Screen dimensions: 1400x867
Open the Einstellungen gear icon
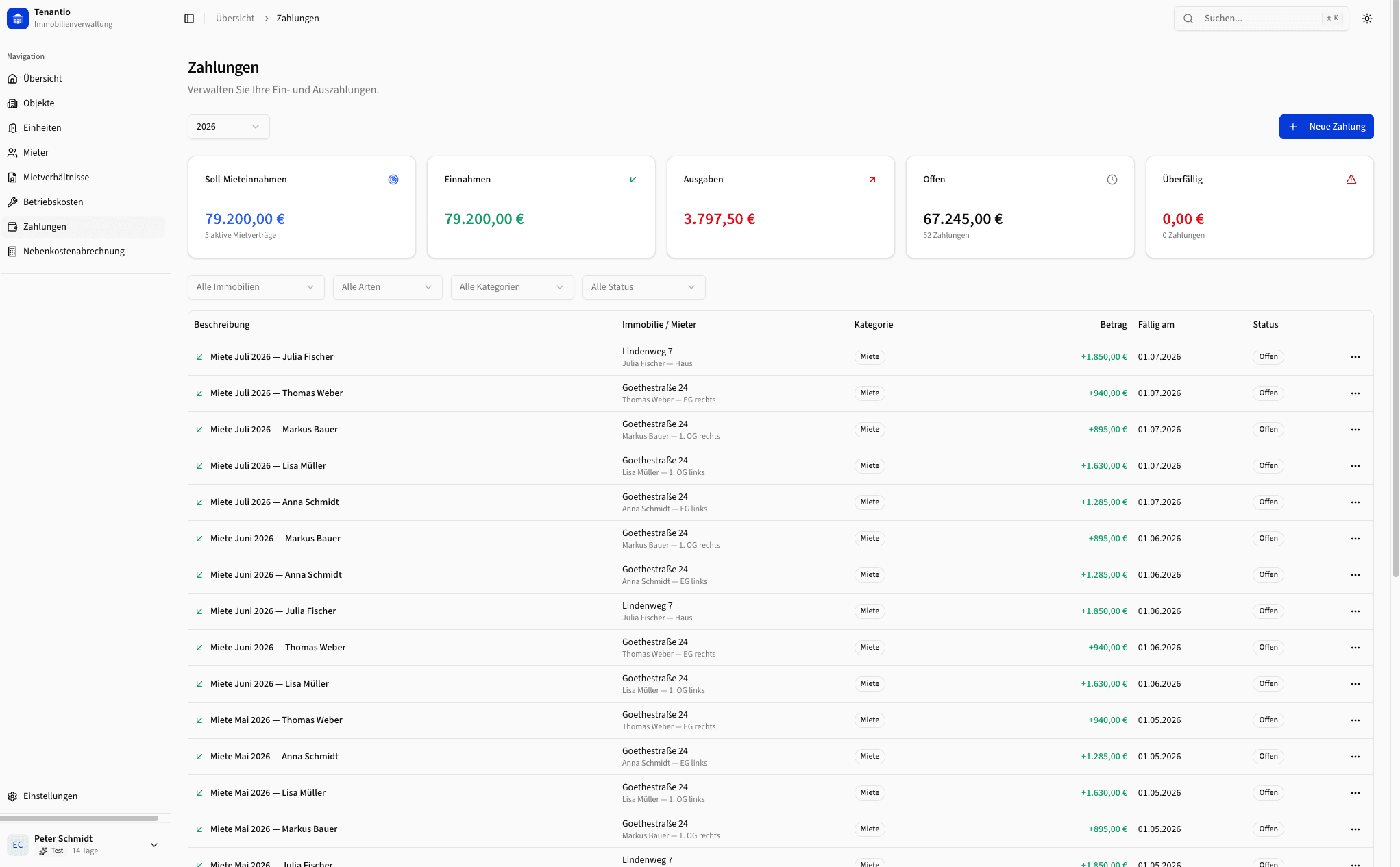click(x=12, y=796)
